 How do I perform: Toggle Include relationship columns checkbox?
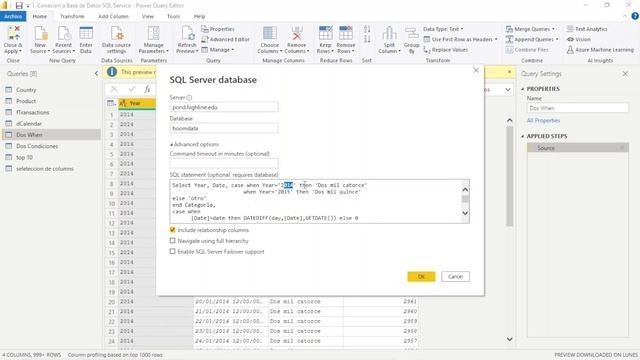coord(173,230)
